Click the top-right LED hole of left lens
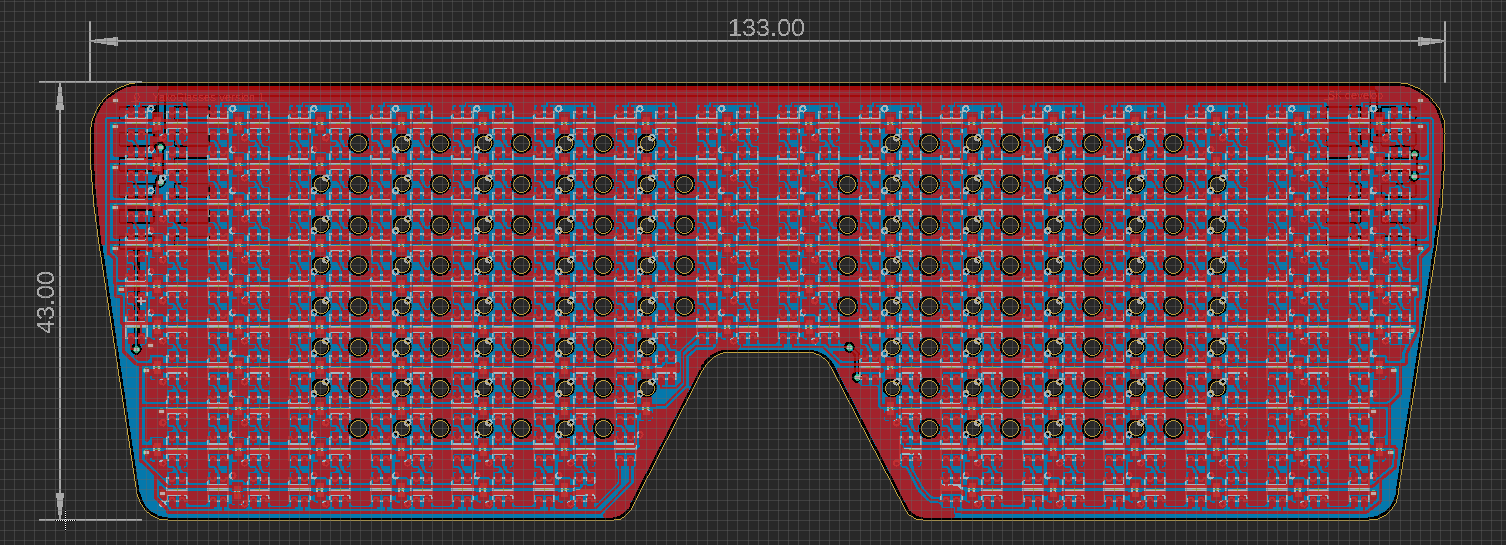Screen dimensions: 1506x545 pos(646,143)
